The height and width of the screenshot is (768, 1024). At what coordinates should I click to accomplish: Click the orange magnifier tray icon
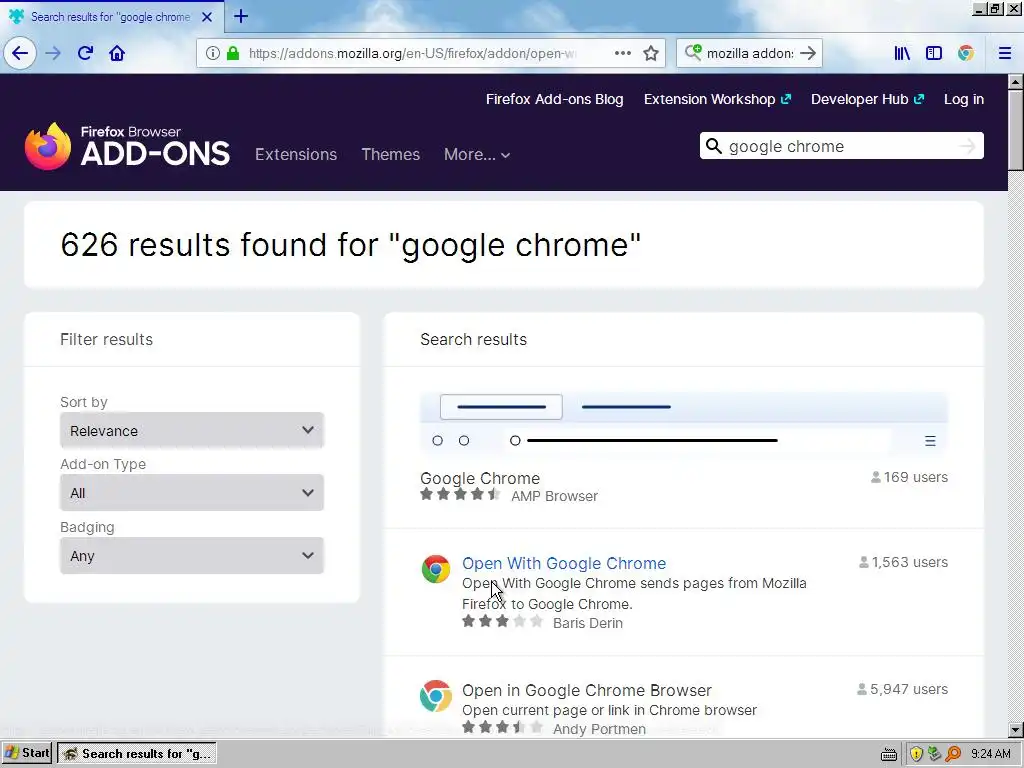tap(953, 754)
